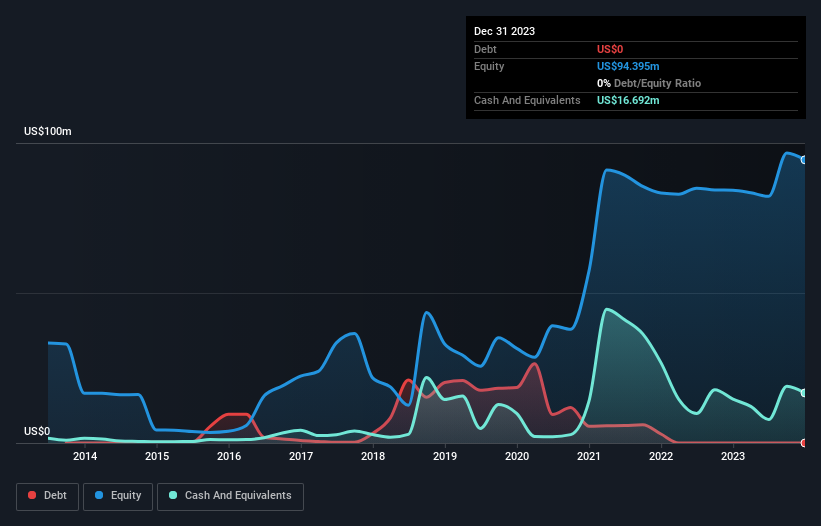Click Cash And Equivalents label in tooltip

point(527,100)
